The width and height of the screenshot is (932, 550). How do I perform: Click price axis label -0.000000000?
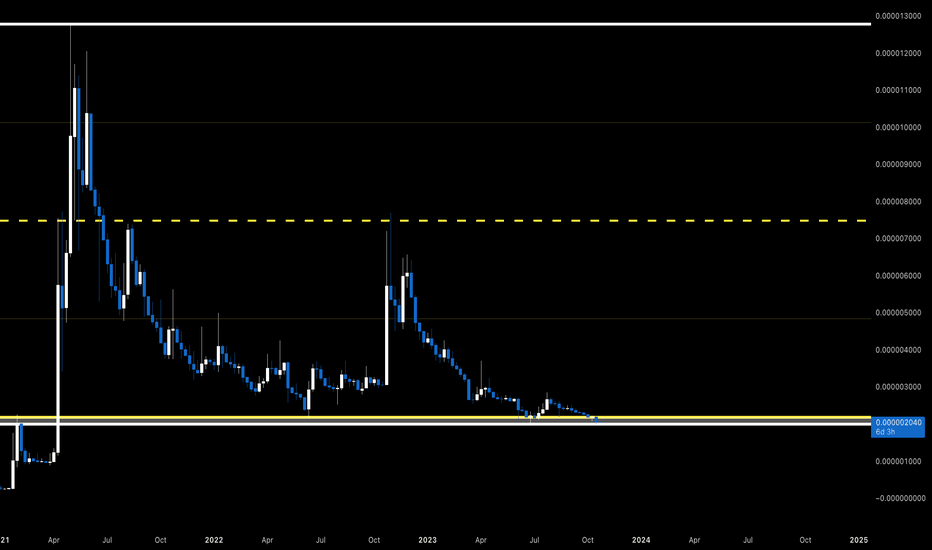point(898,498)
